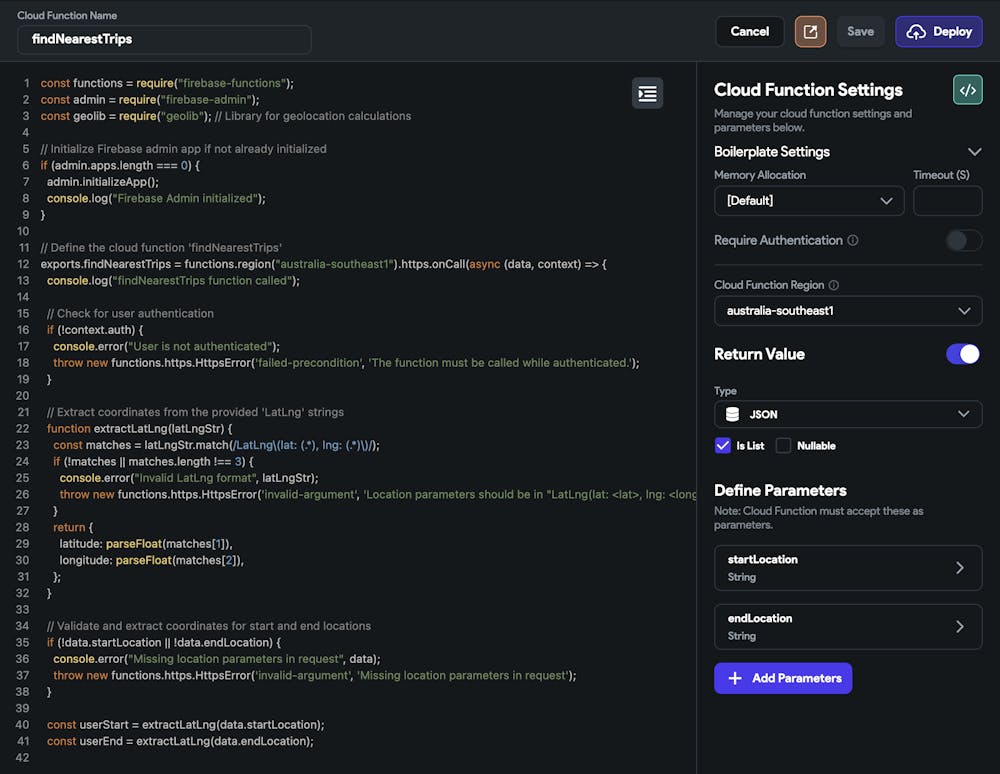Click the plus icon on Add Parameters
Viewport: 1000px width, 774px height.
735,678
